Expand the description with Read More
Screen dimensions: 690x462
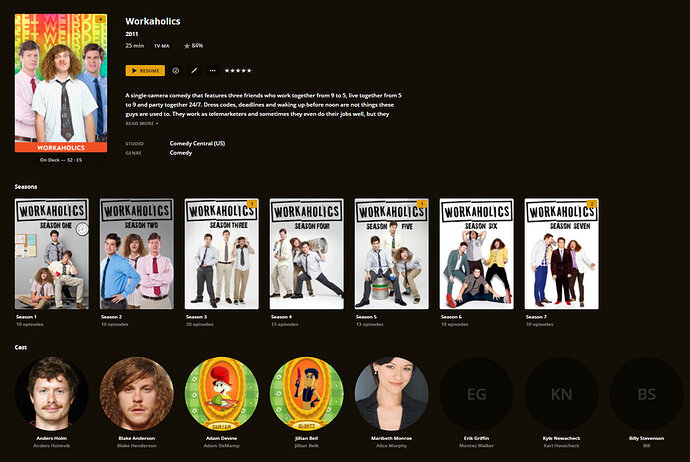click(x=142, y=124)
